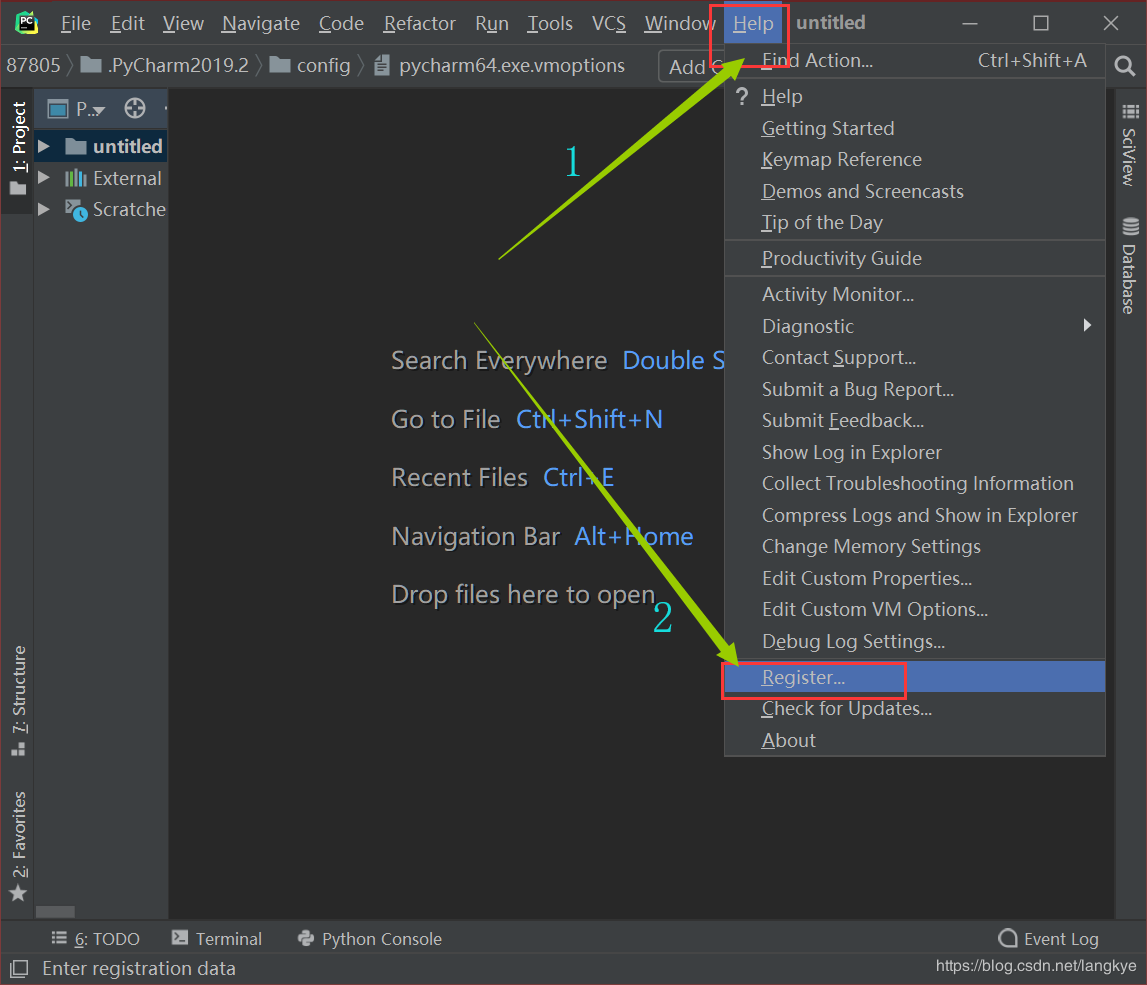Open Demos and Screencasts
The image size is (1147, 985).
point(914,191)
